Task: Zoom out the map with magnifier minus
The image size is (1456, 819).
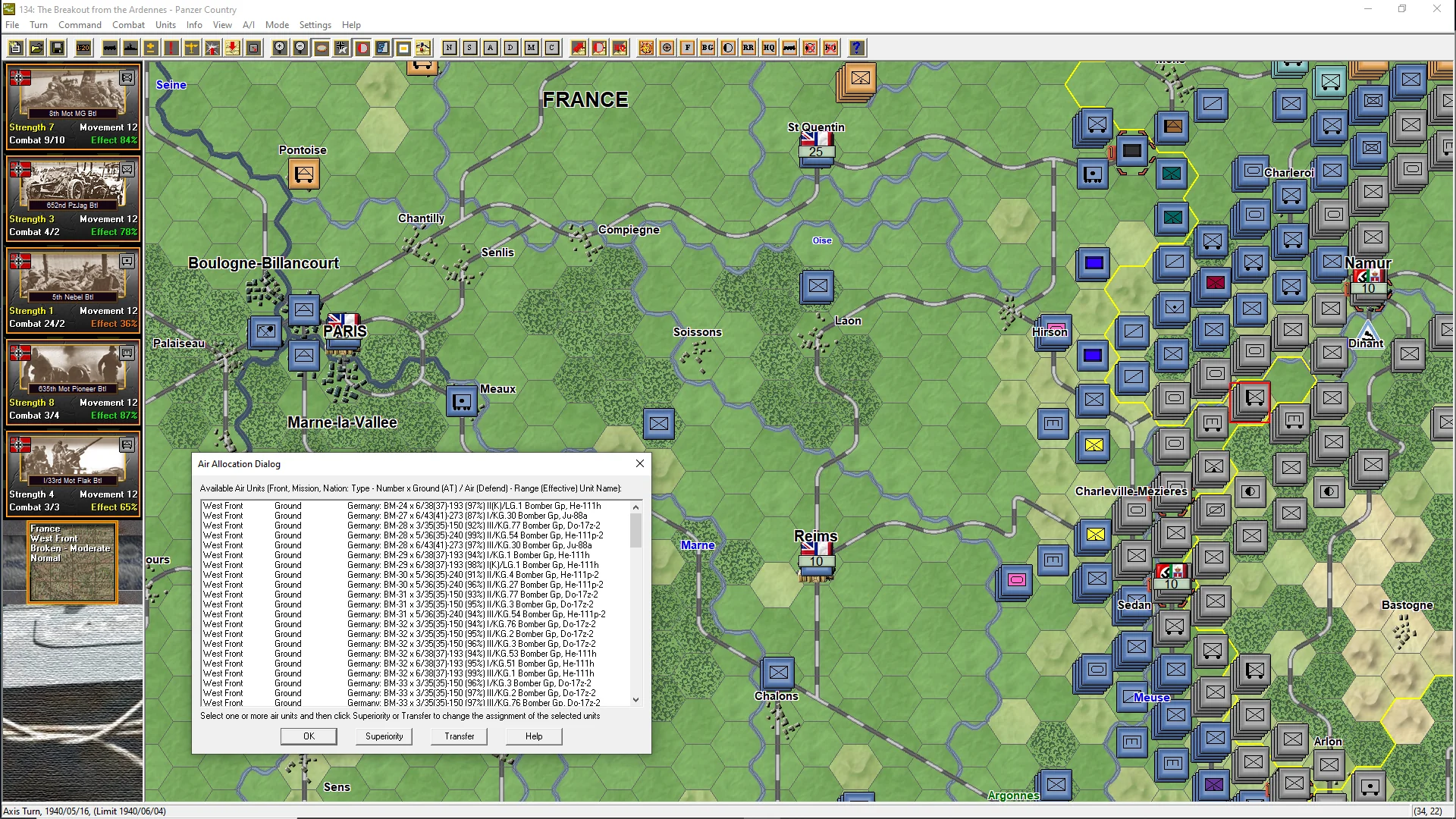Action: point(300,48)
